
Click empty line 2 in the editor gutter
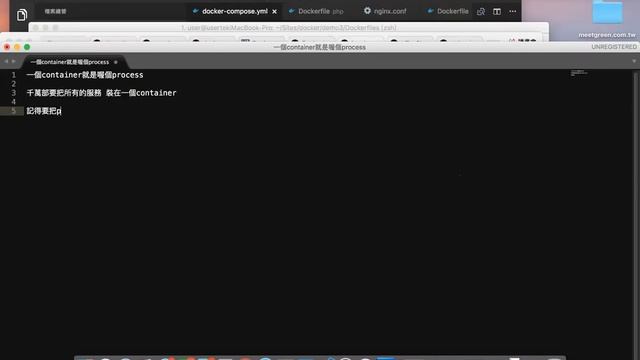tap(13, 84)
